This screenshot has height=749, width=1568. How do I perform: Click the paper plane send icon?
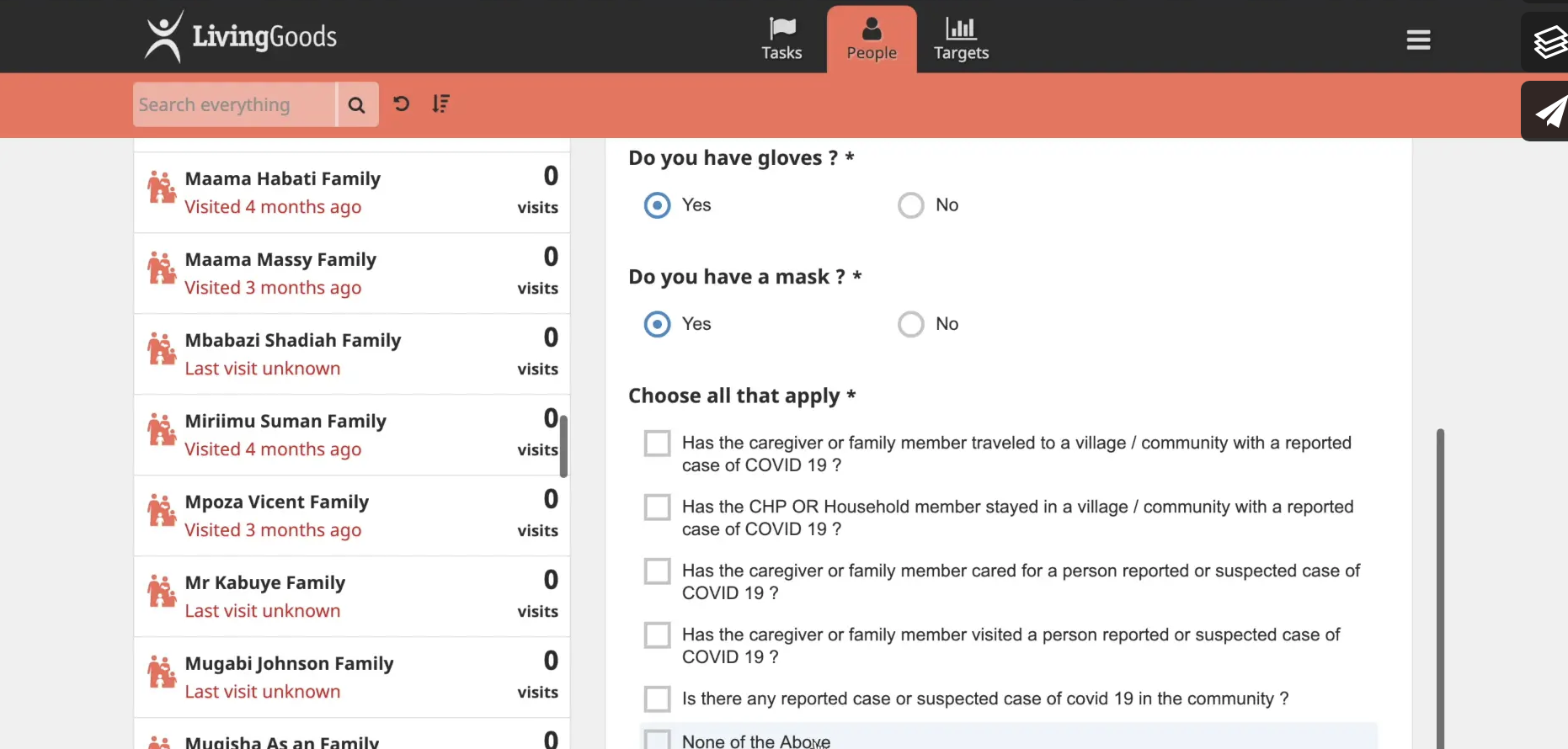[1548, 111]
